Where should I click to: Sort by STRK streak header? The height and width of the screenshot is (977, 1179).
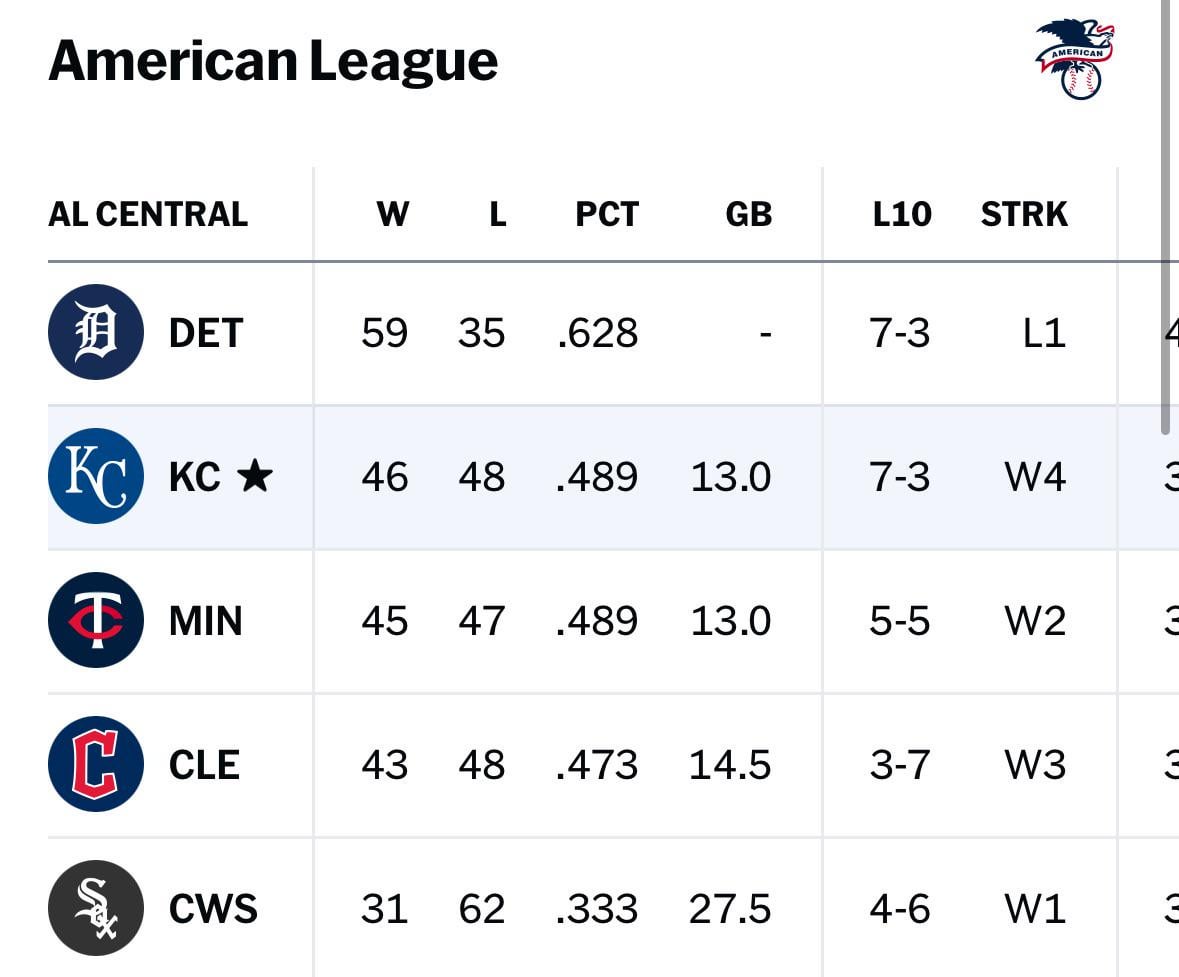click(1024, 214)
